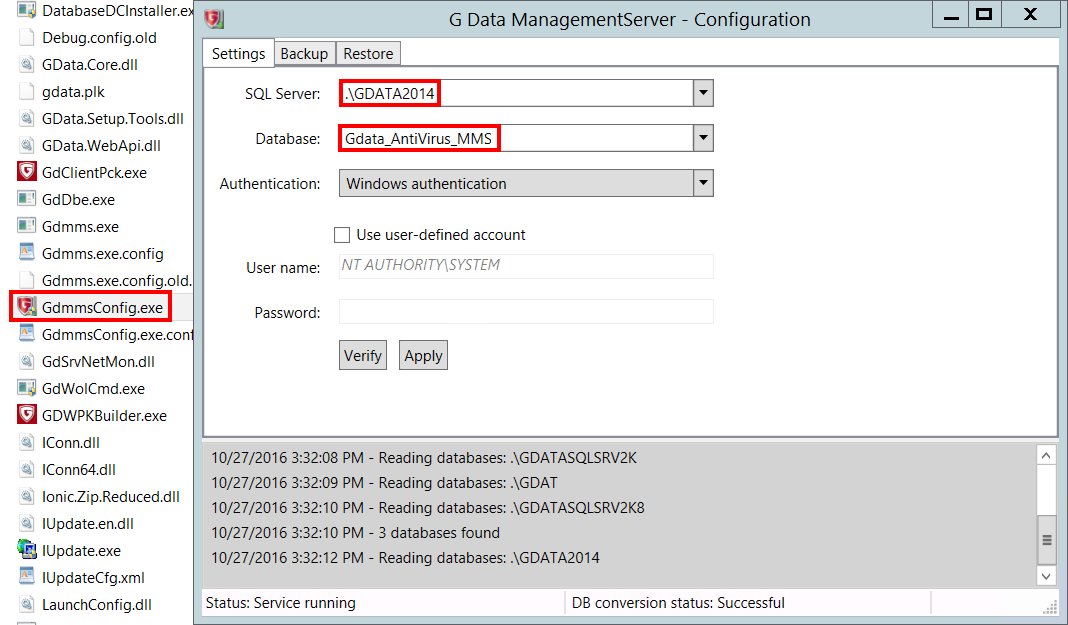1068x625 pixels.
Task: Click the GData.Core.dll file icon
Action: (27, 65)
